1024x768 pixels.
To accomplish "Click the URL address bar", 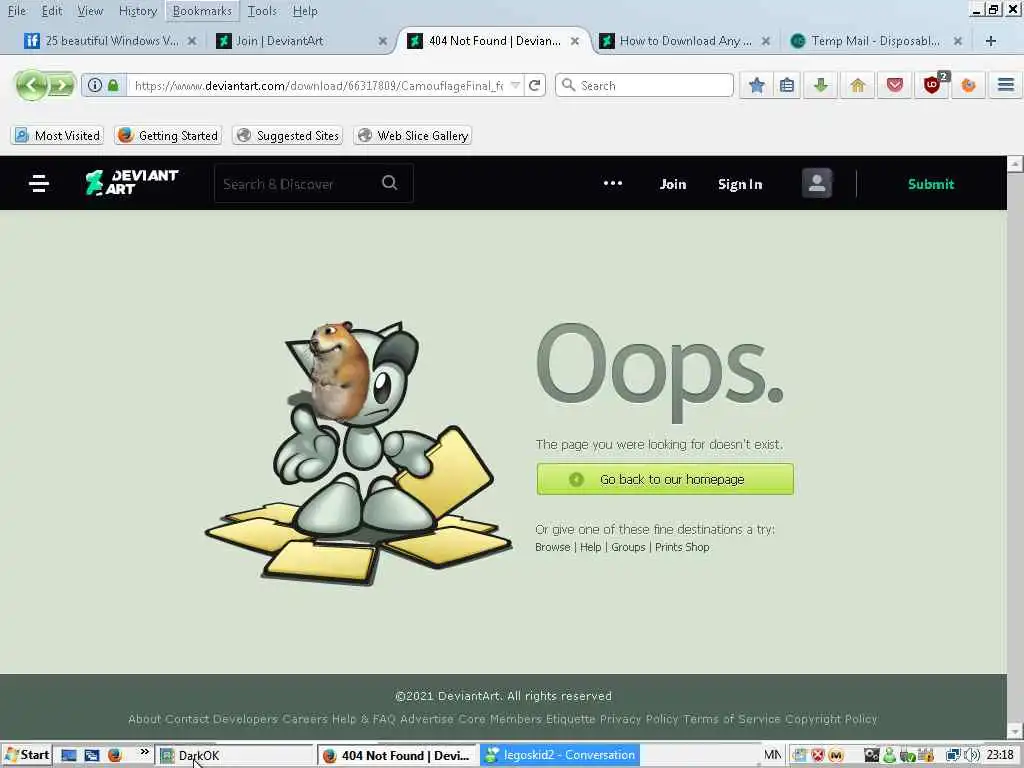I will click(x=319, y=86).
